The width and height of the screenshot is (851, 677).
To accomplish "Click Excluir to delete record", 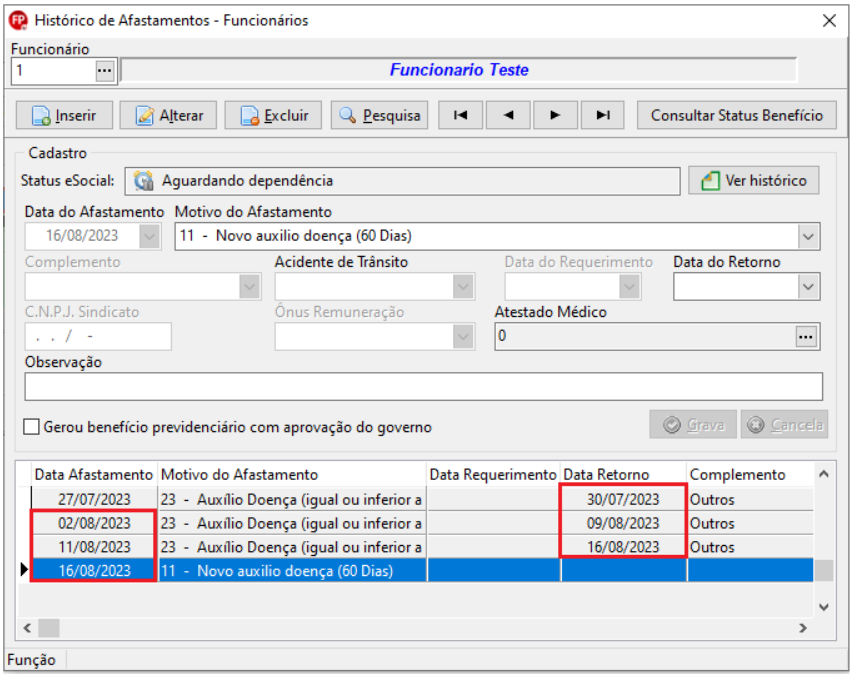I will tap(273, 115).
